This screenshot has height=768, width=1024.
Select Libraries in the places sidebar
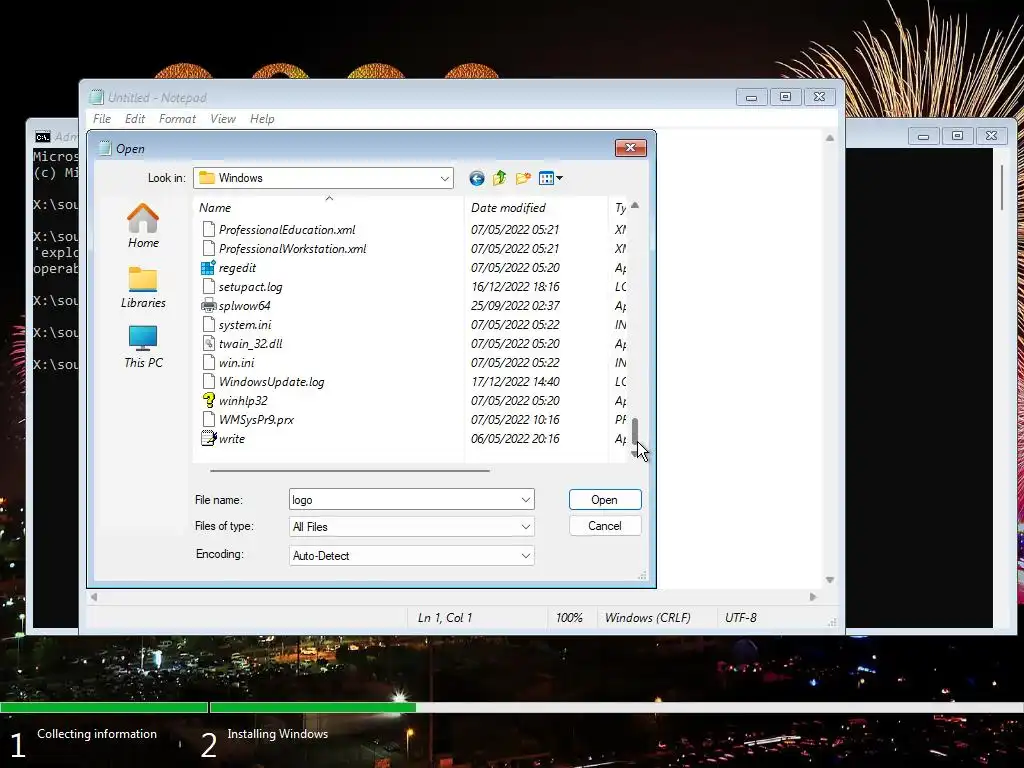(143, 287)
